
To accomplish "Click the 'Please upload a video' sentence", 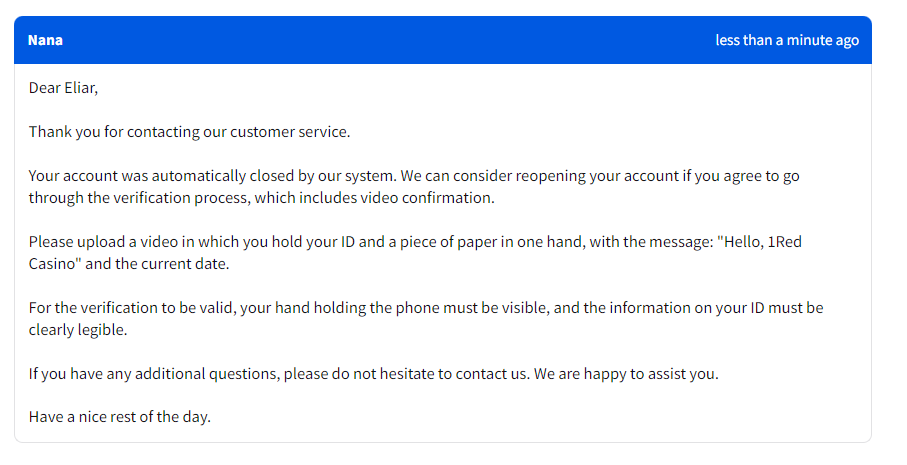I will click(x=110, y=241).
